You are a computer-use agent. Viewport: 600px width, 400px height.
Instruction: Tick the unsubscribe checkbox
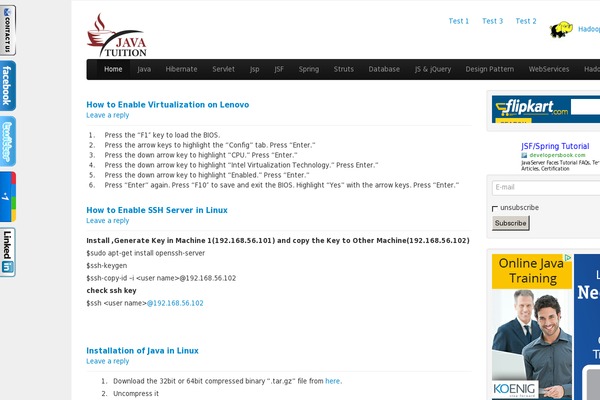click(x=494, y=208)
